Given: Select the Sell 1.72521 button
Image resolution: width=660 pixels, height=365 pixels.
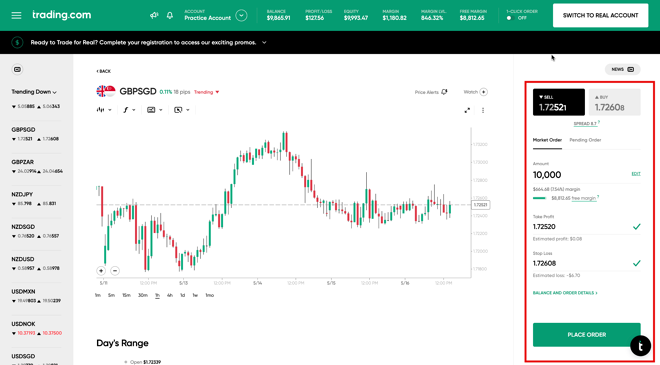Looking at the screenshot, I should tap(559, 102).
